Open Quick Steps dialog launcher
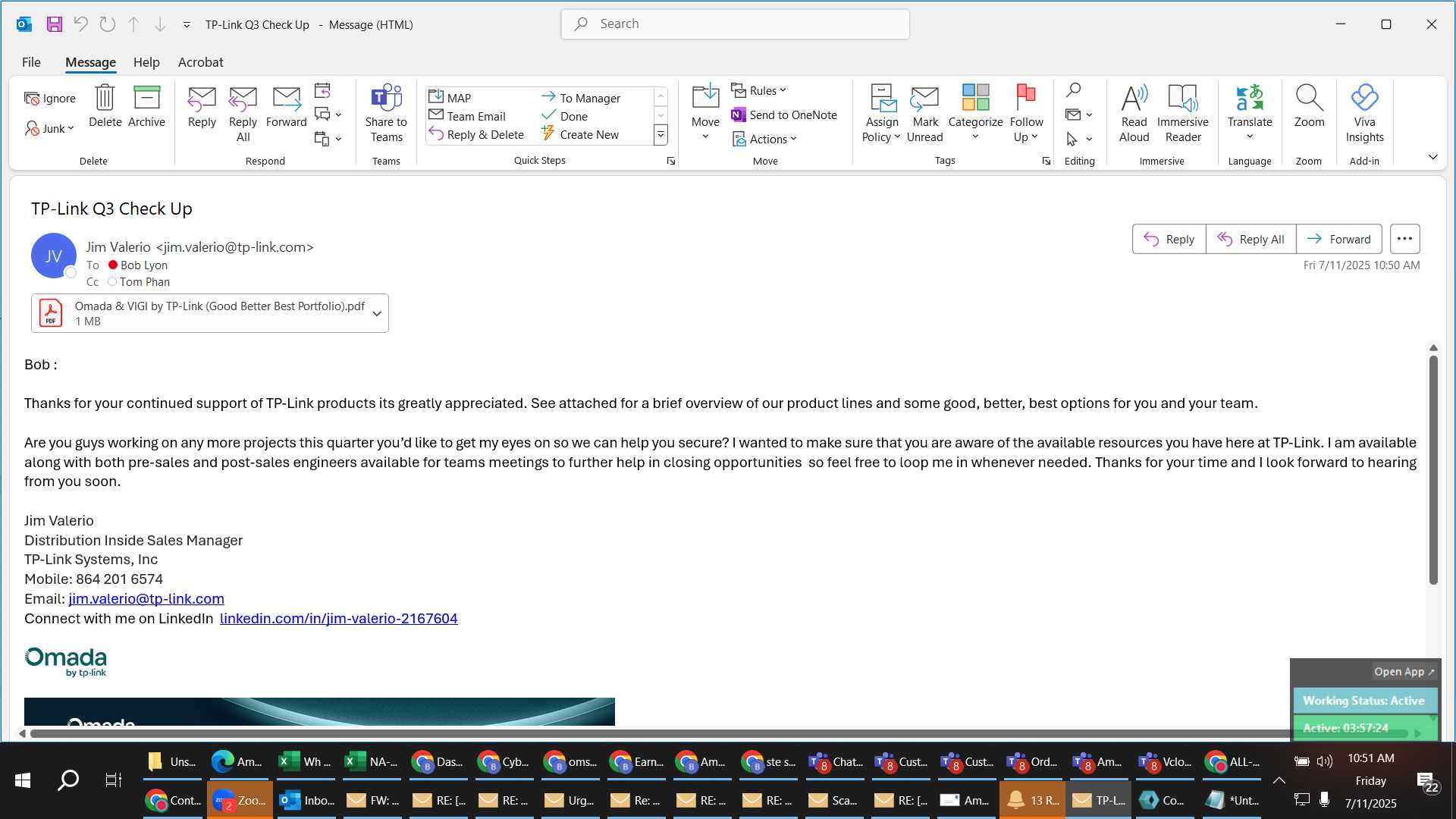1456x819 pixels. click(671, 161)
